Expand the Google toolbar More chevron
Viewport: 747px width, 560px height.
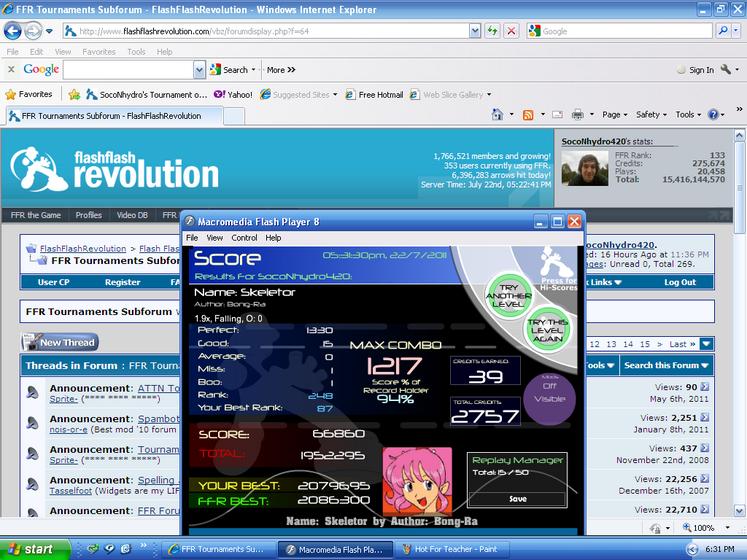[x=281, y=70]
